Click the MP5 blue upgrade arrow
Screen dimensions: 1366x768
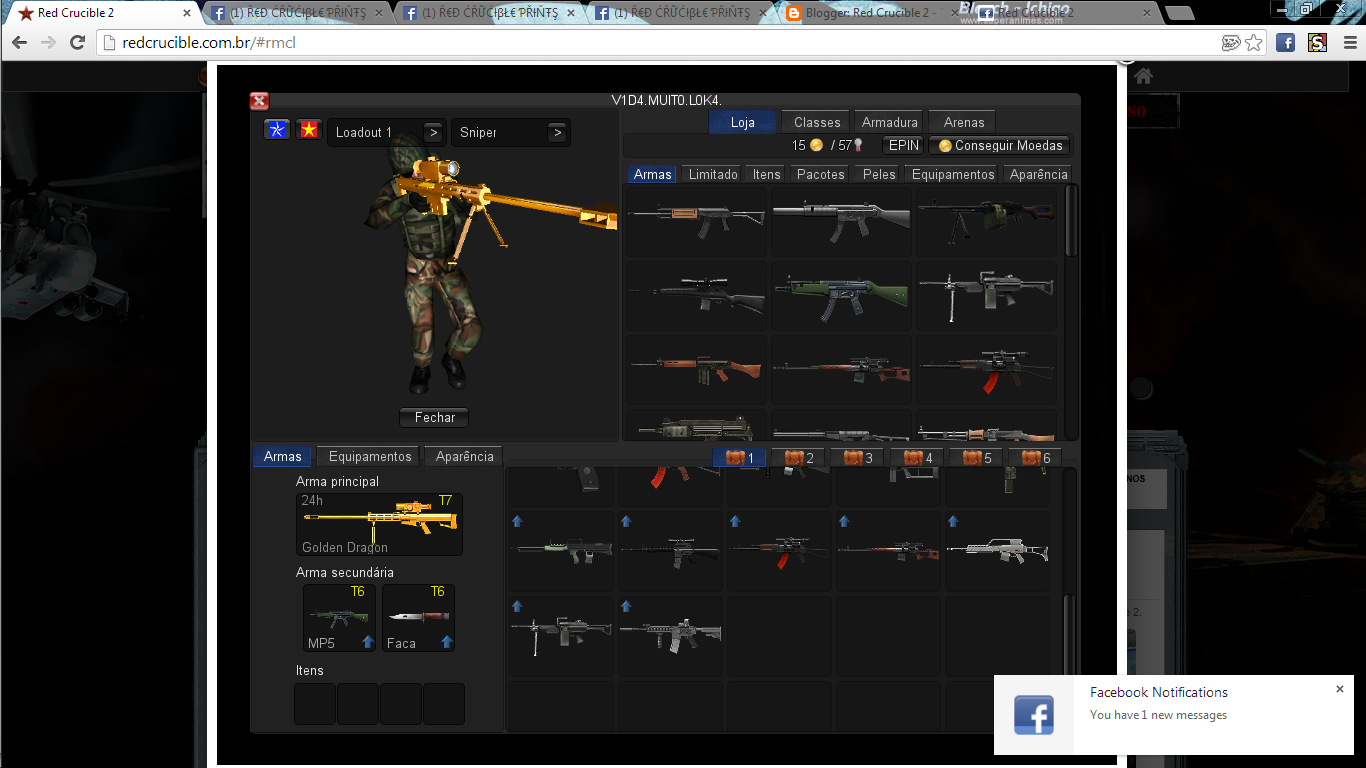[367, 642]
